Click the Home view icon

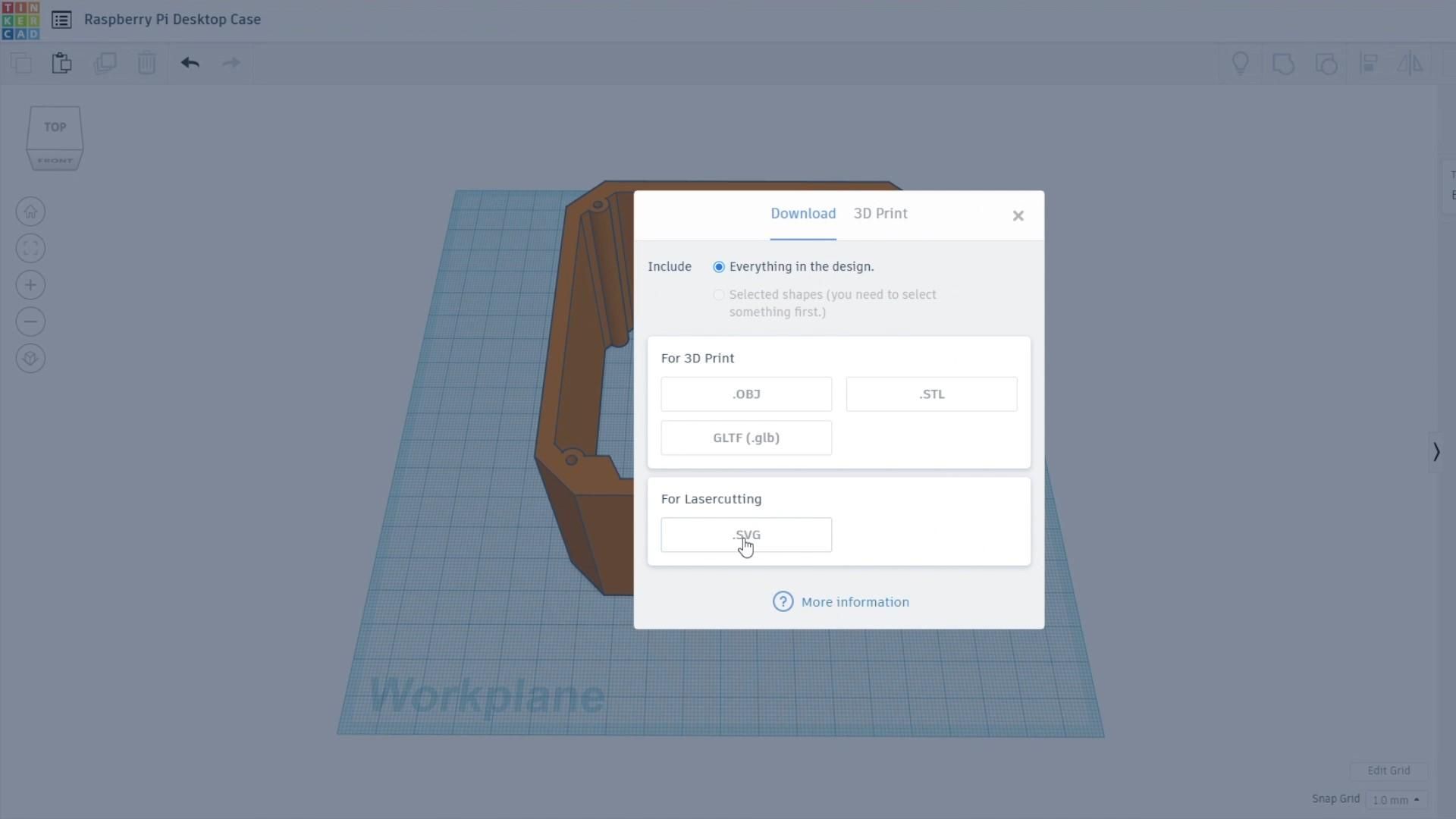(30, 212)
